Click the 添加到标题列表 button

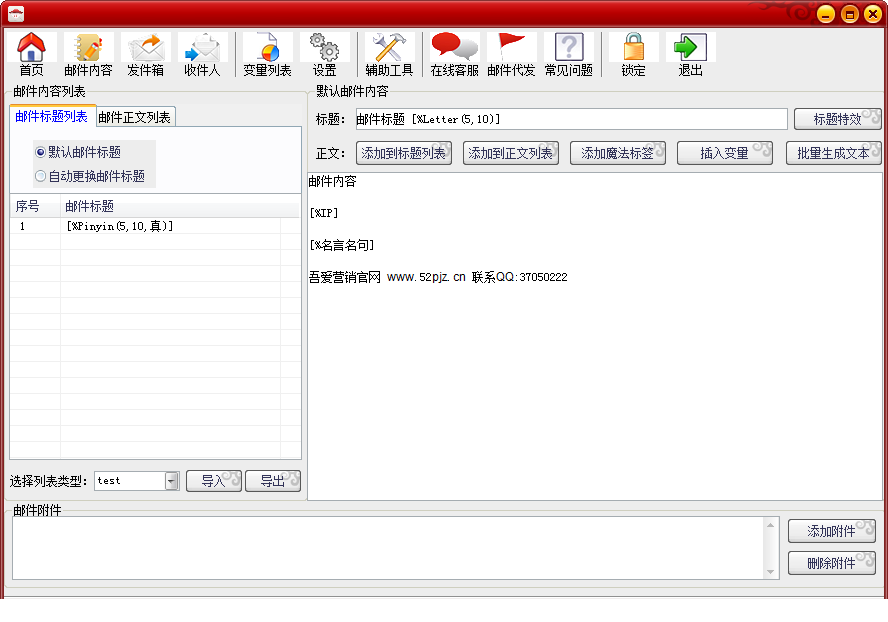coord(404,153)
